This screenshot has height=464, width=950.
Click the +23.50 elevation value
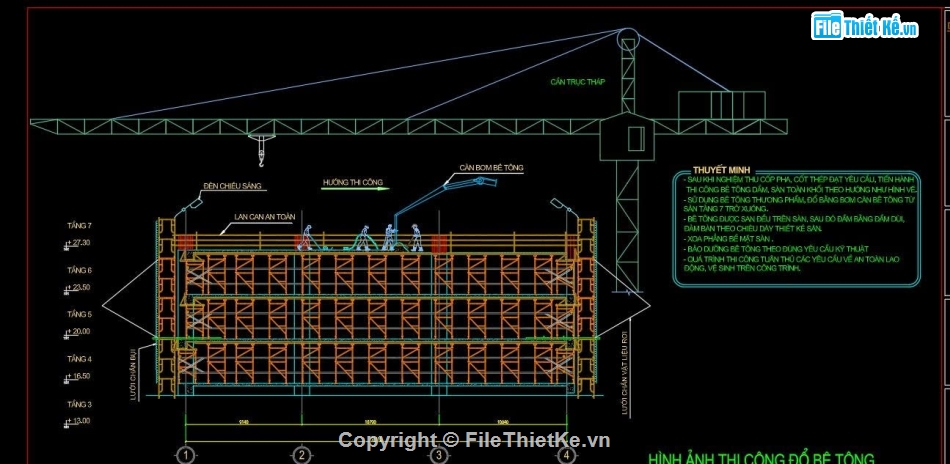point(79,287)
